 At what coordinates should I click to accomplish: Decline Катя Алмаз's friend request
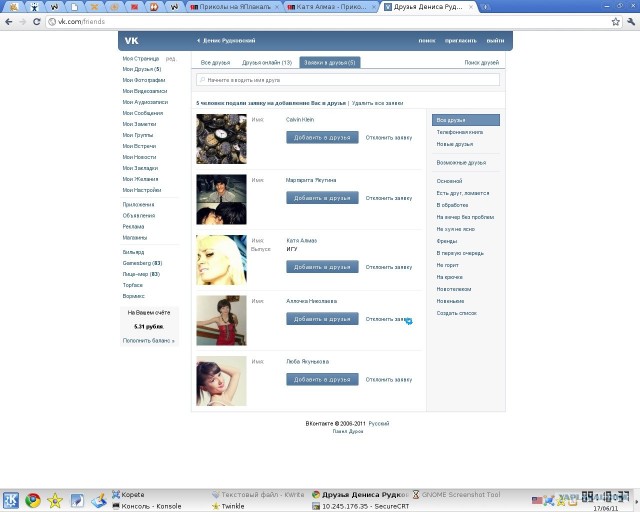(389, 267)
